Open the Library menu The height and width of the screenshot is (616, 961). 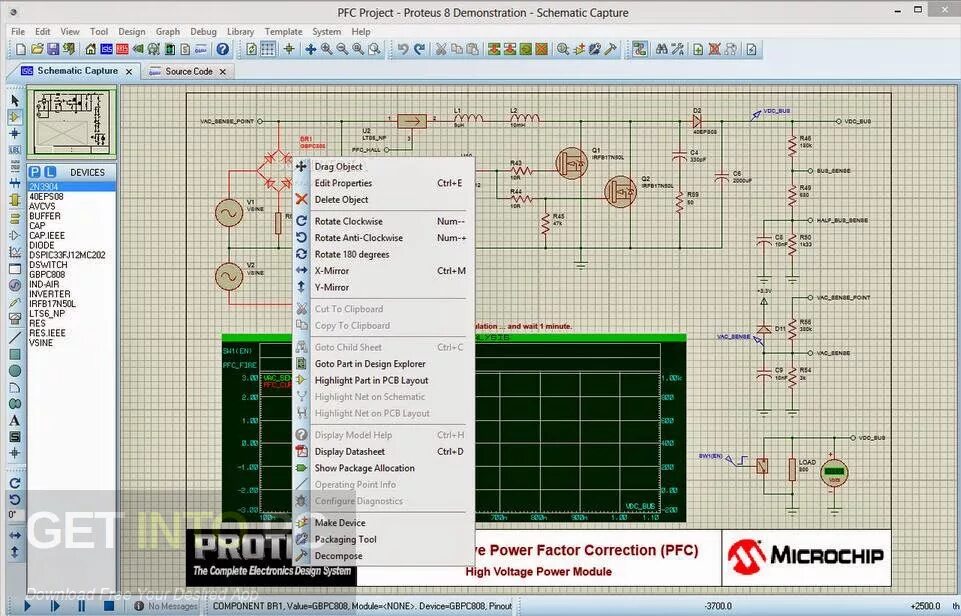click(x=240, y=31)
